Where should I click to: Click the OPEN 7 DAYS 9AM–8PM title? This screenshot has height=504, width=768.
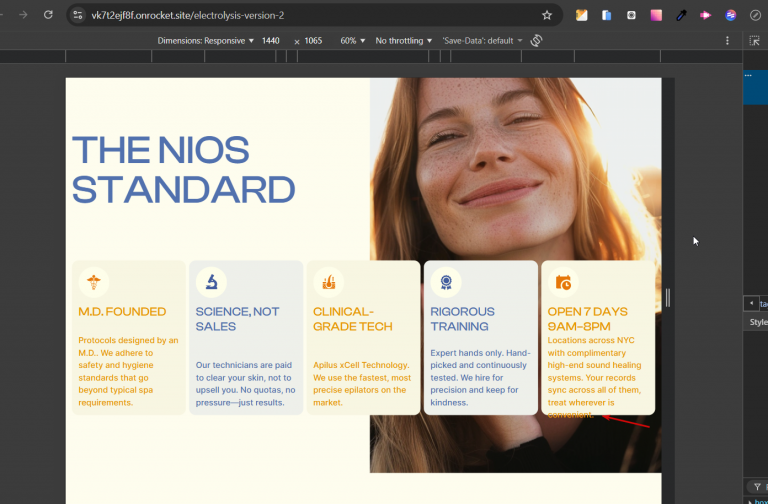coord(587,319)
